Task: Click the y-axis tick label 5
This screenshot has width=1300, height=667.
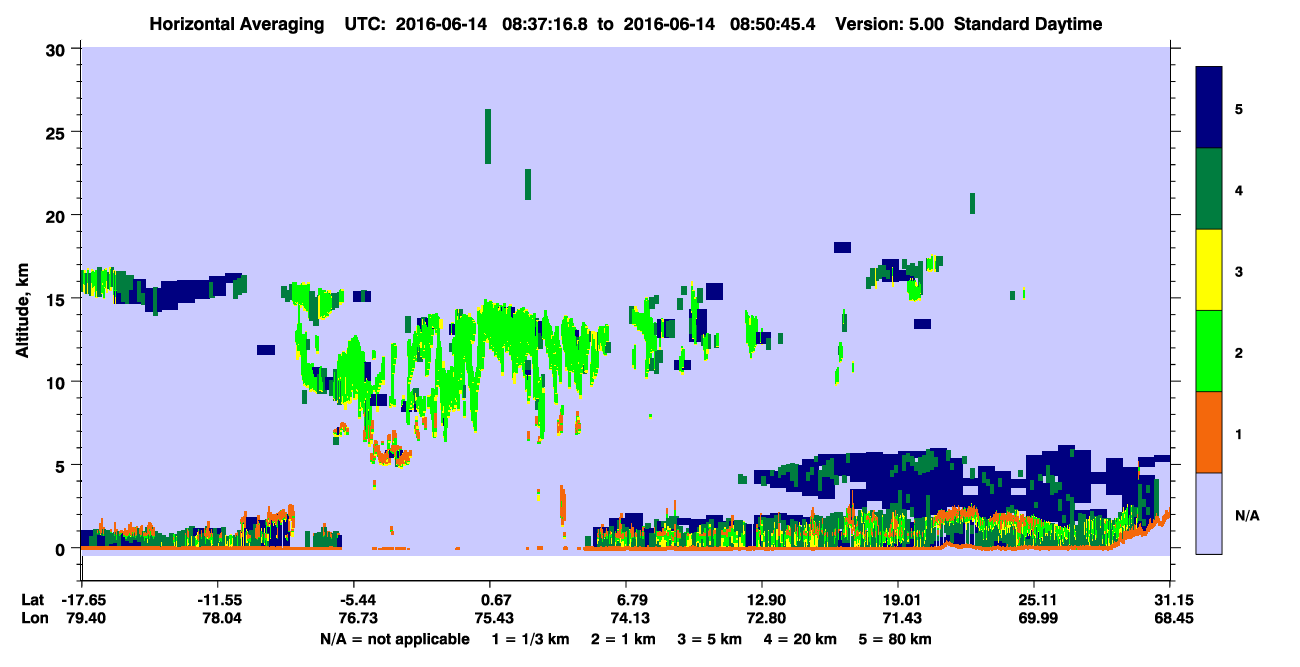Action: tap(62, 465)
